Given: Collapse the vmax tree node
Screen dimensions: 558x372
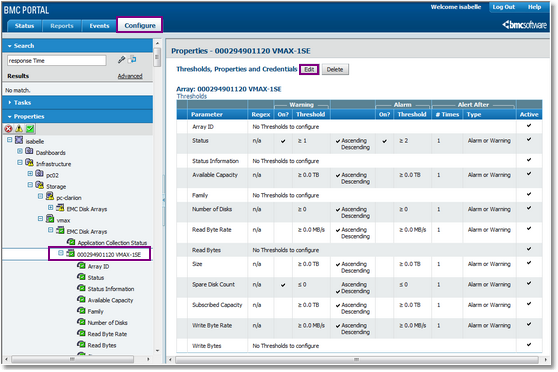Looking at the screenshot, I should pos(41,219).
